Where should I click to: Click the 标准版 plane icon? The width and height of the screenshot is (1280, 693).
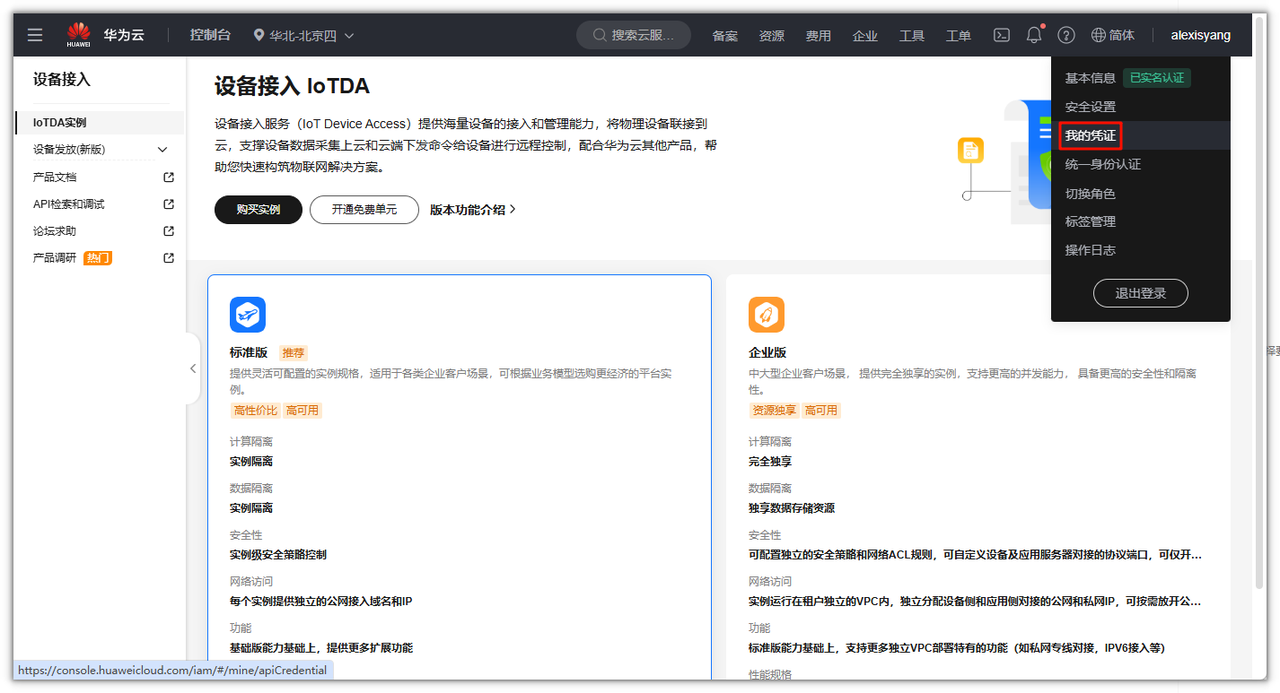click(248, 314)
